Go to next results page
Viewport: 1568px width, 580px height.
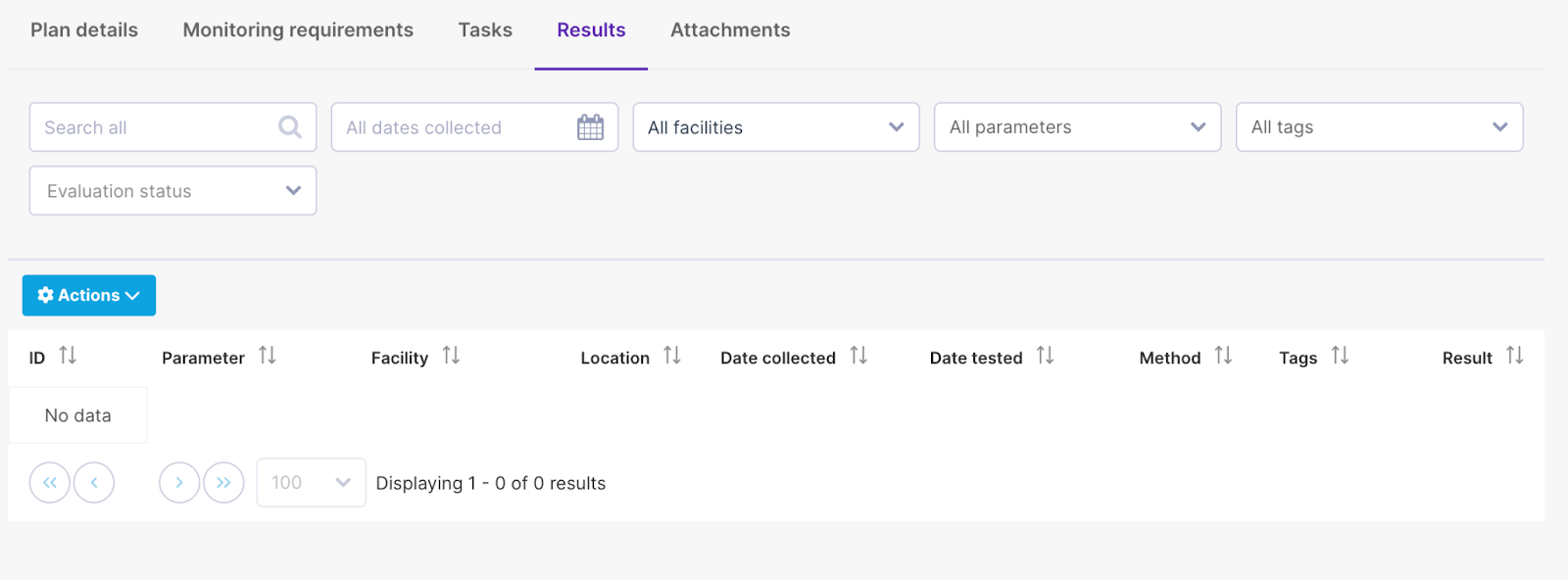[179, 483]
